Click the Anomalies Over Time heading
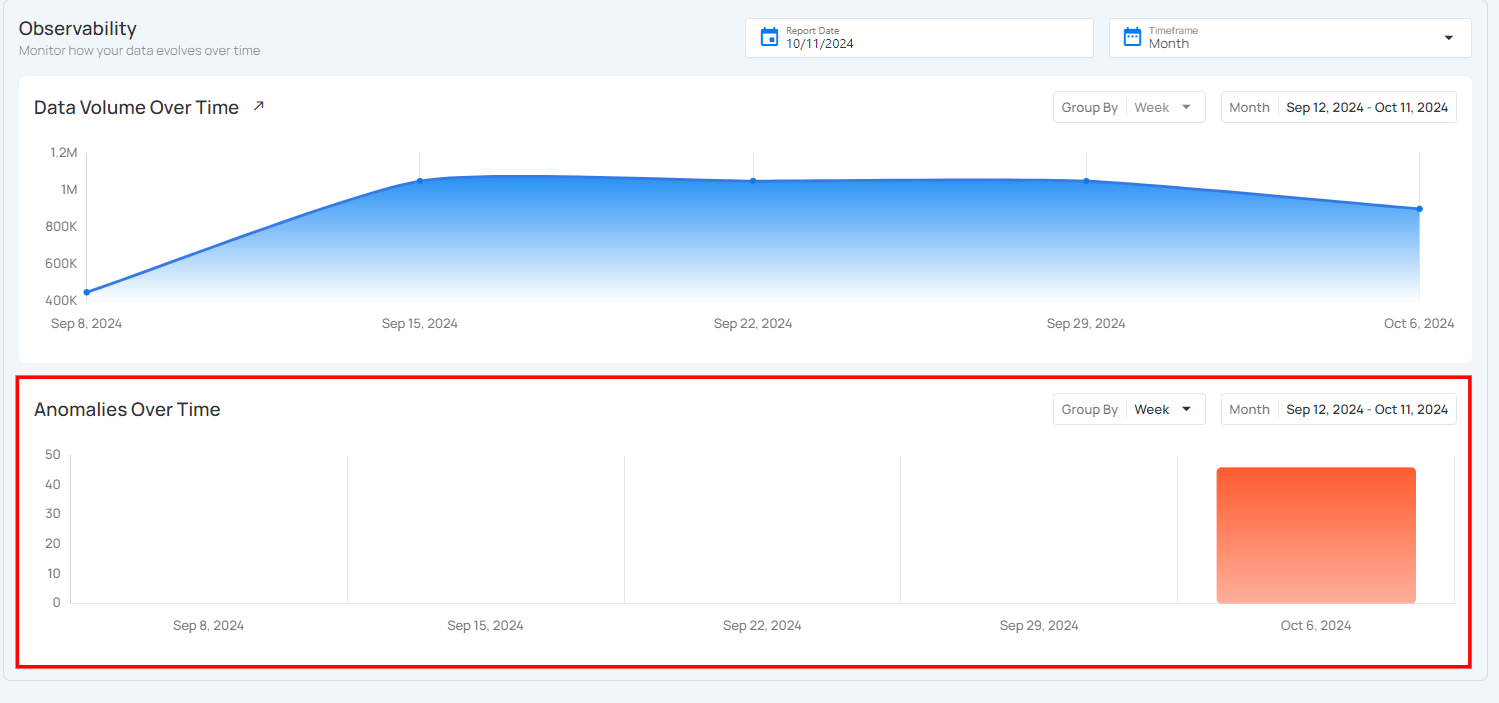1499x703 pixels. coord(127,409)
